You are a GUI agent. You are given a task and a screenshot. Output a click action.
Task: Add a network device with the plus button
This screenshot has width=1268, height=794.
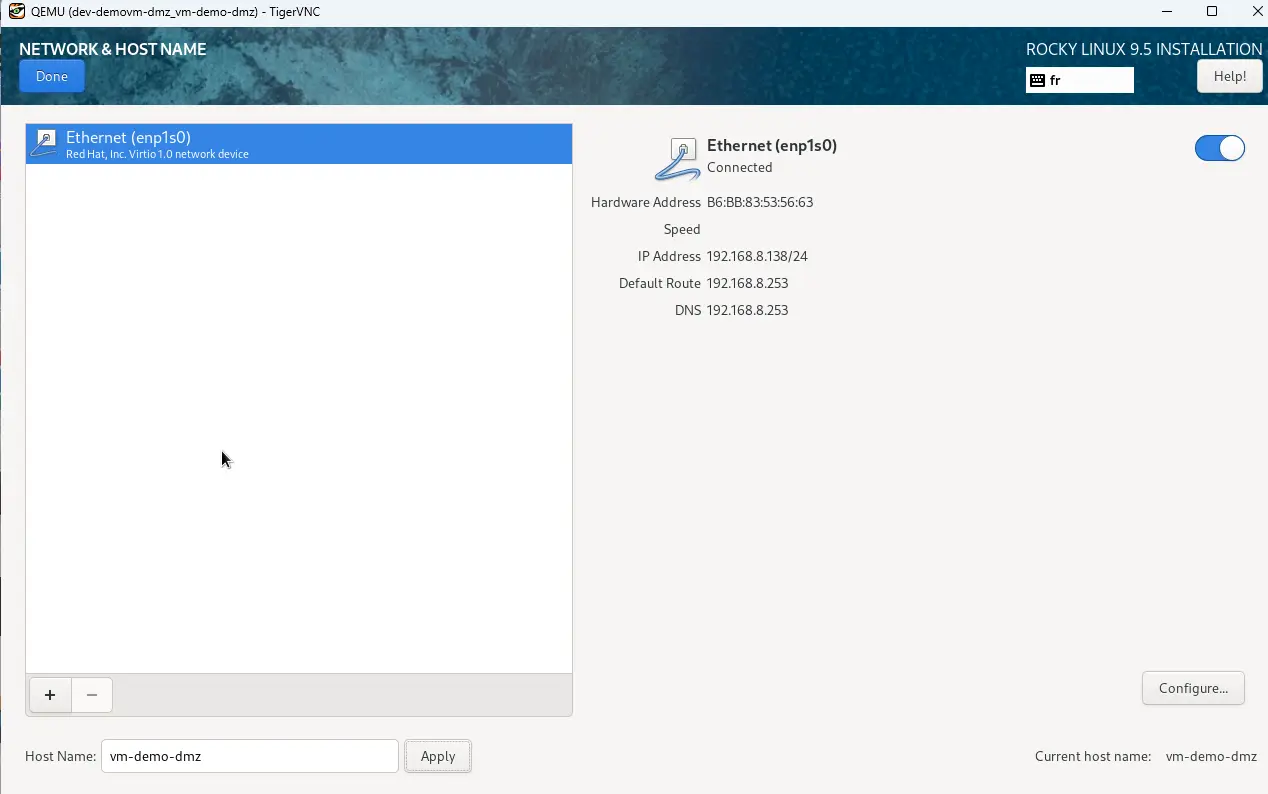(50, 695)
